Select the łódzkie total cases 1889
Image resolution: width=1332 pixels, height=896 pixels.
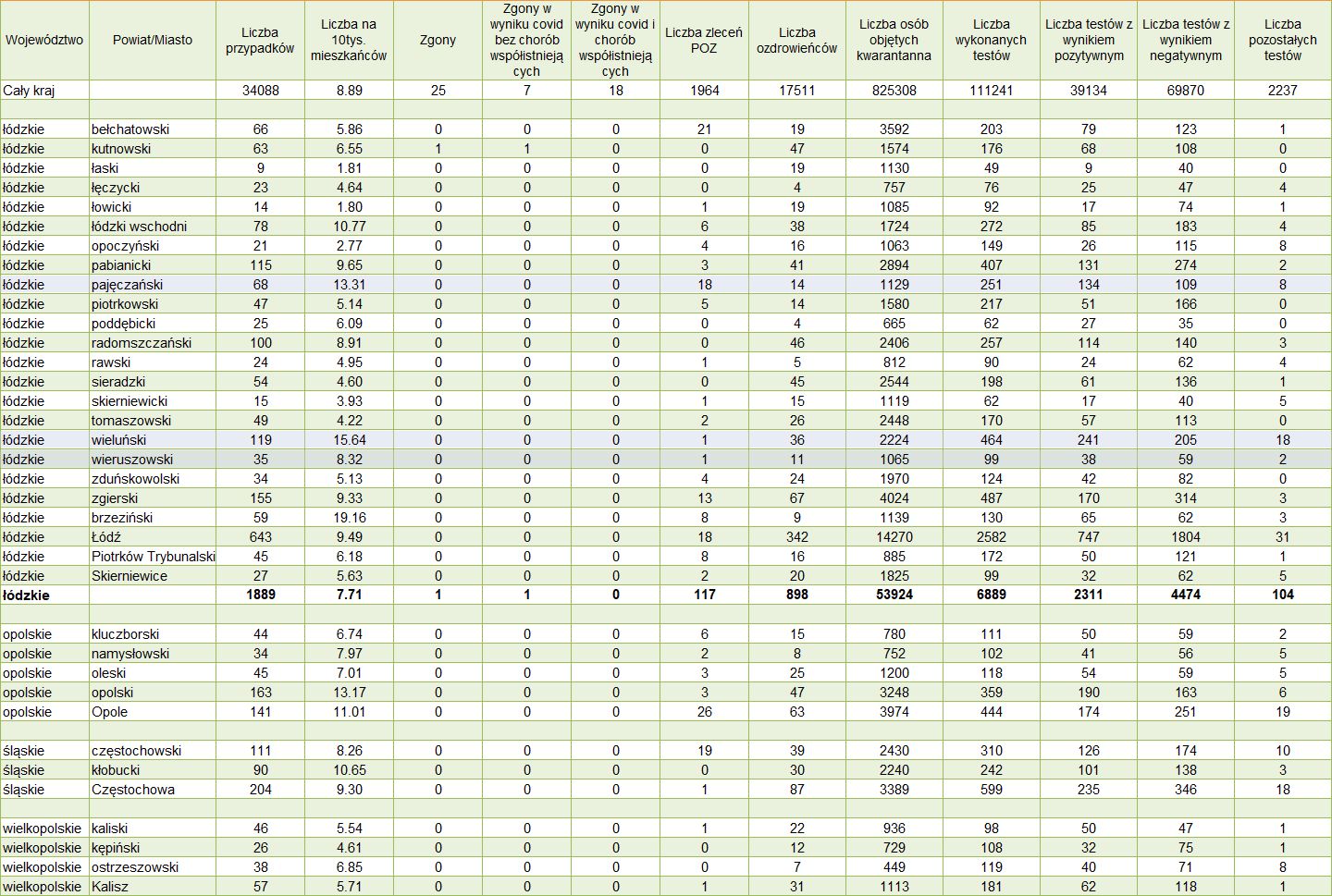pos(260,595)
